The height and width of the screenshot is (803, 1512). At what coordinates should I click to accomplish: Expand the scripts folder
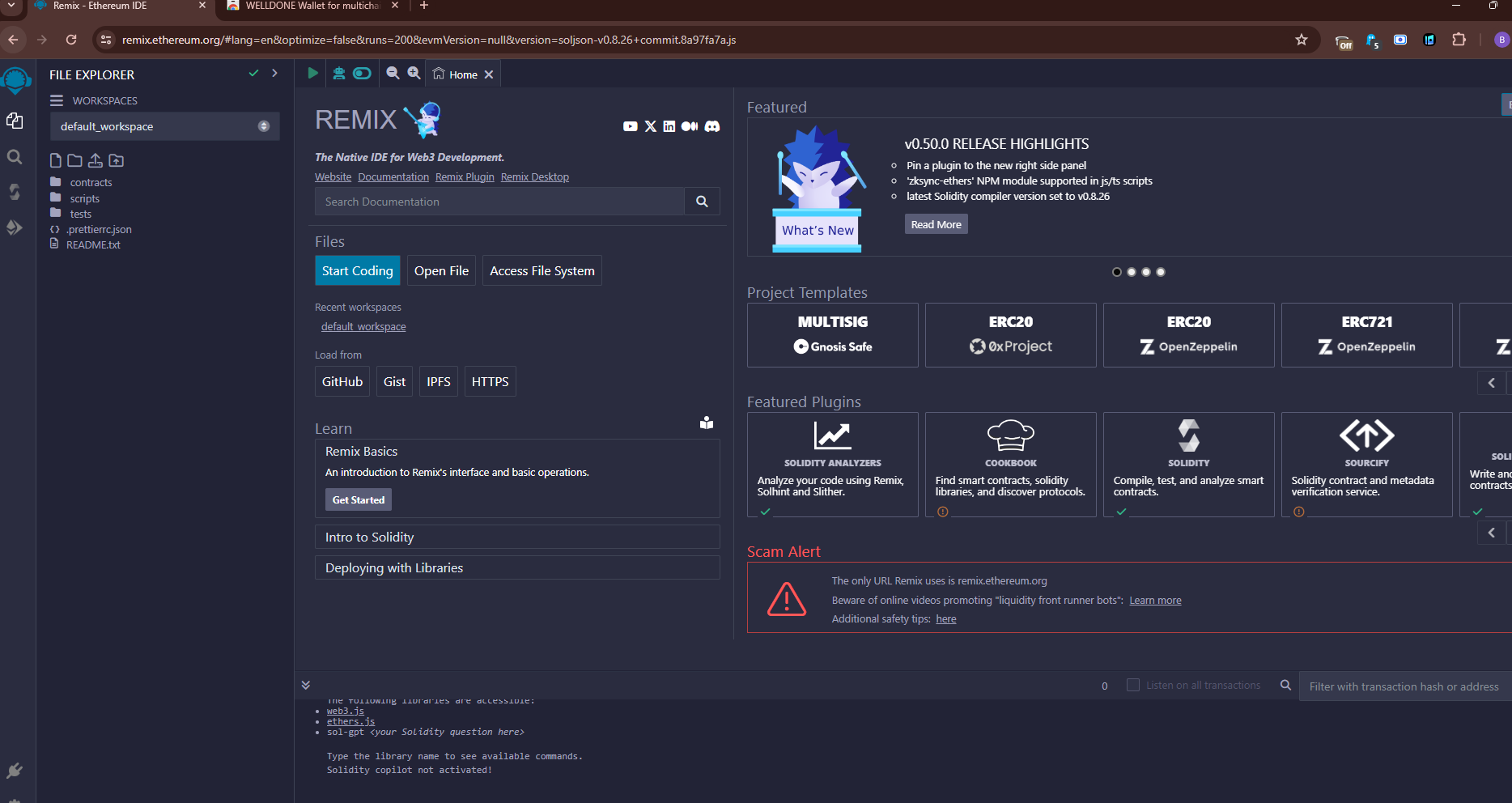pyautogui.click(x=84, y=198)
